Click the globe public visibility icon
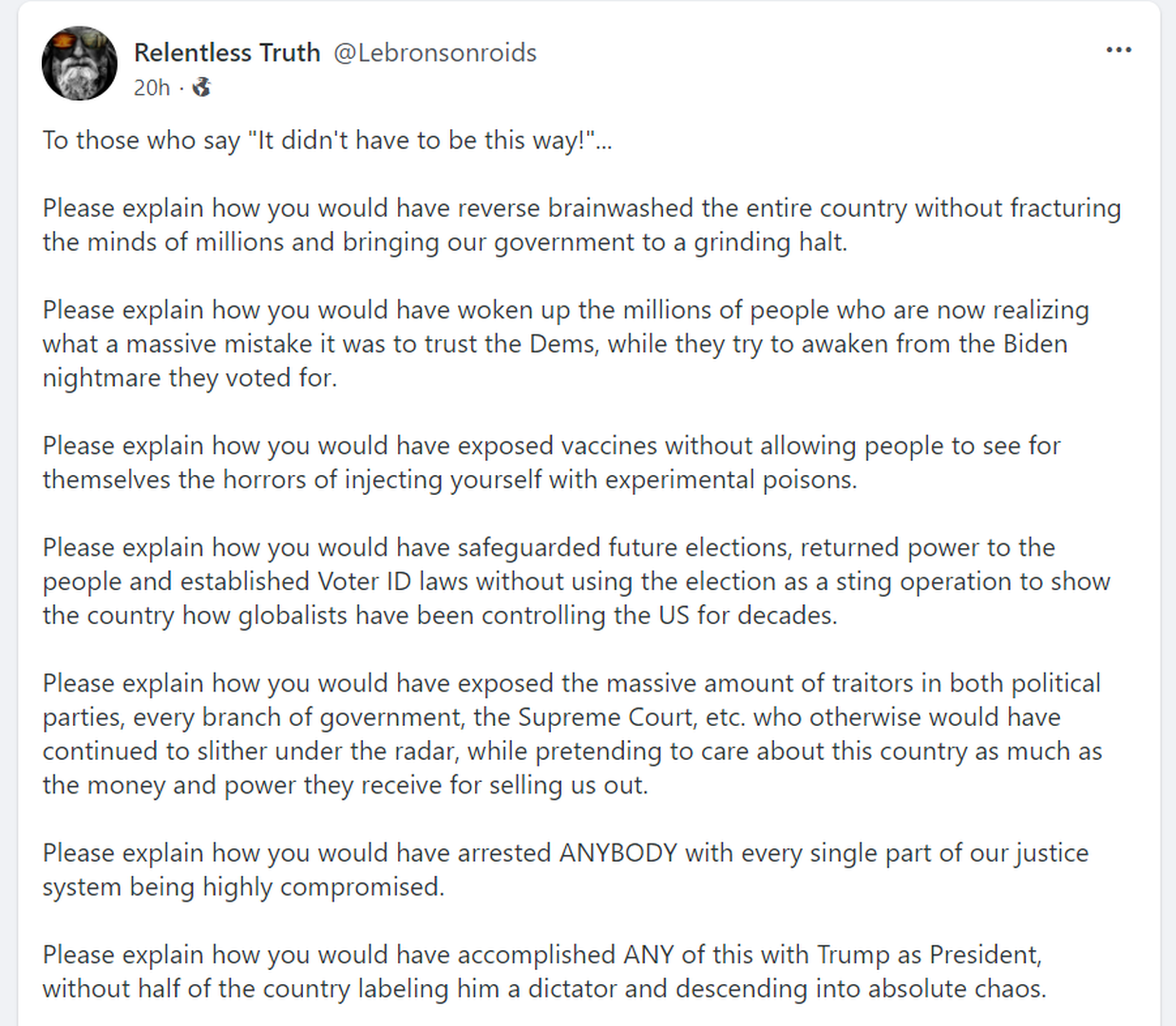 point(201,87)
